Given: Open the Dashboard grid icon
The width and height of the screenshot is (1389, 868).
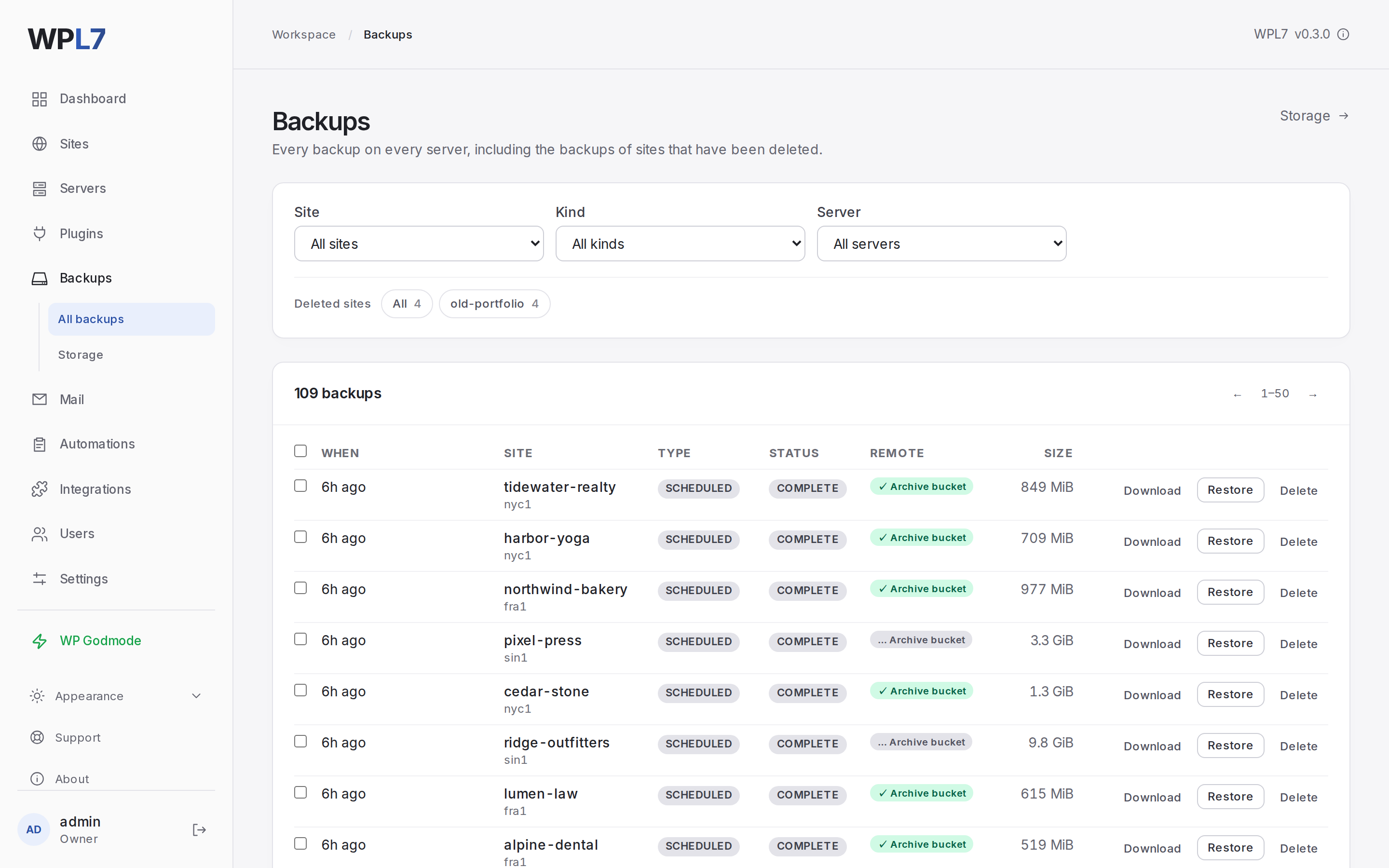Looking at the screenshot, I should pos(40,99).
